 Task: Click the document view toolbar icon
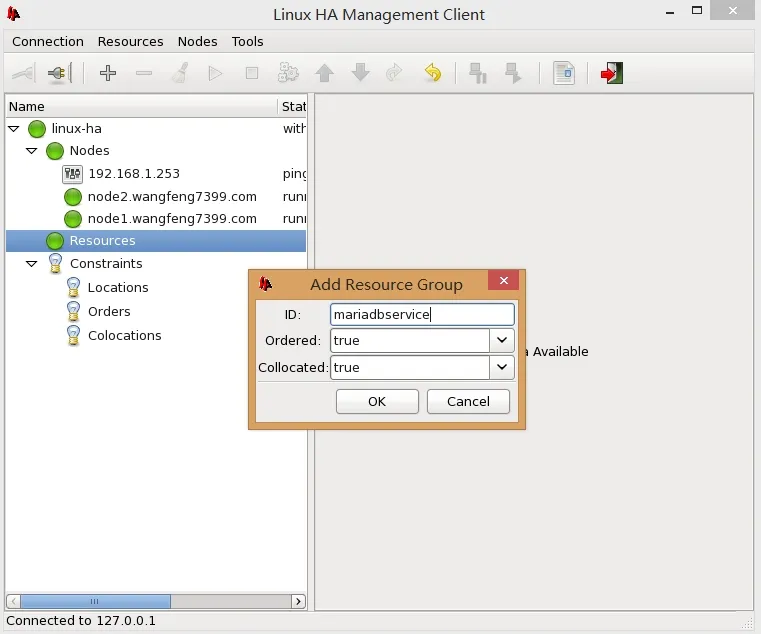point(563,73)
